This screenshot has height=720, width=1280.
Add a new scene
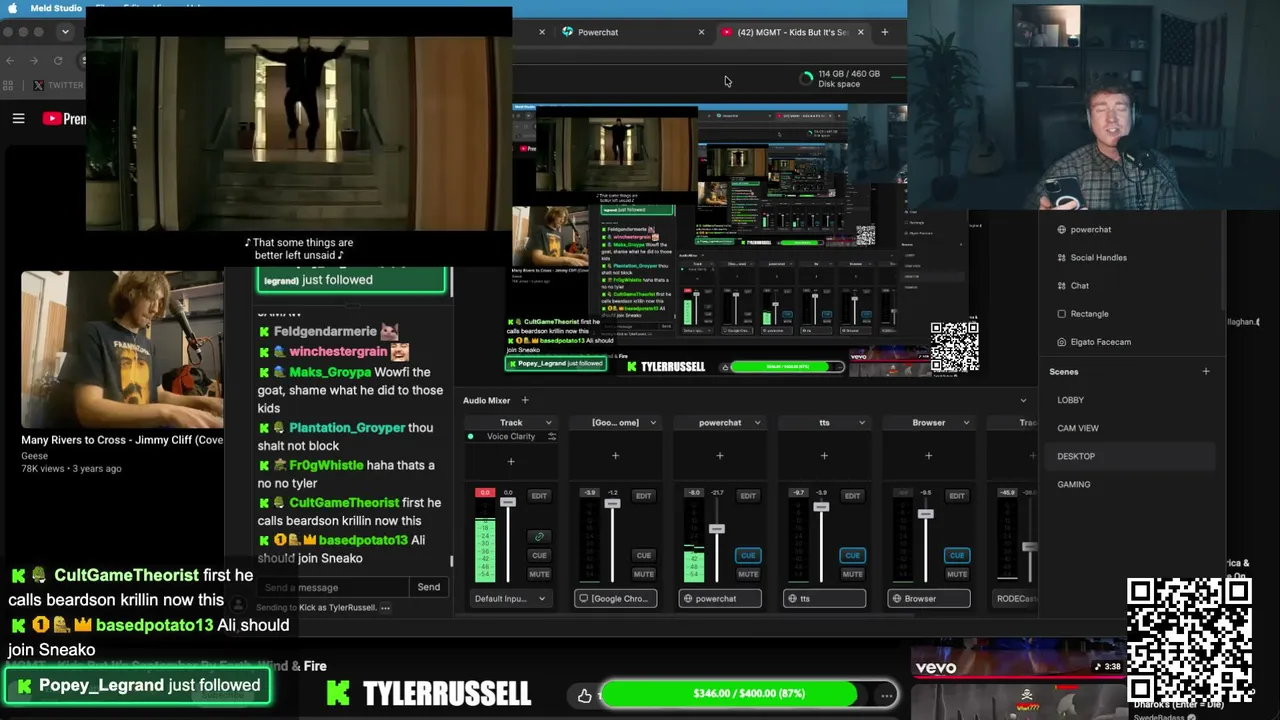(1205, 372)
